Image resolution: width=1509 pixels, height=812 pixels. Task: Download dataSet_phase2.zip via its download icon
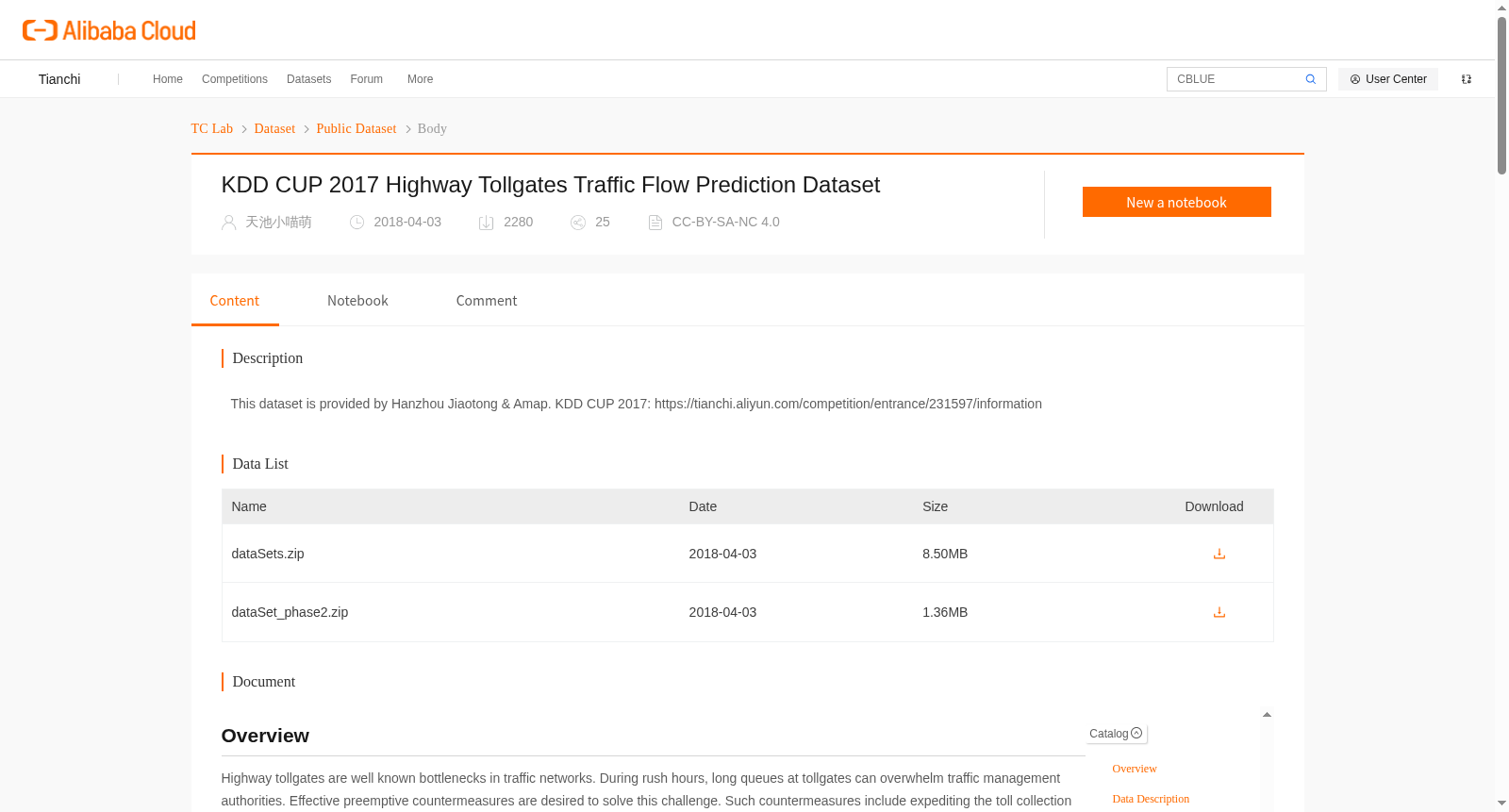click(1219, 612)
